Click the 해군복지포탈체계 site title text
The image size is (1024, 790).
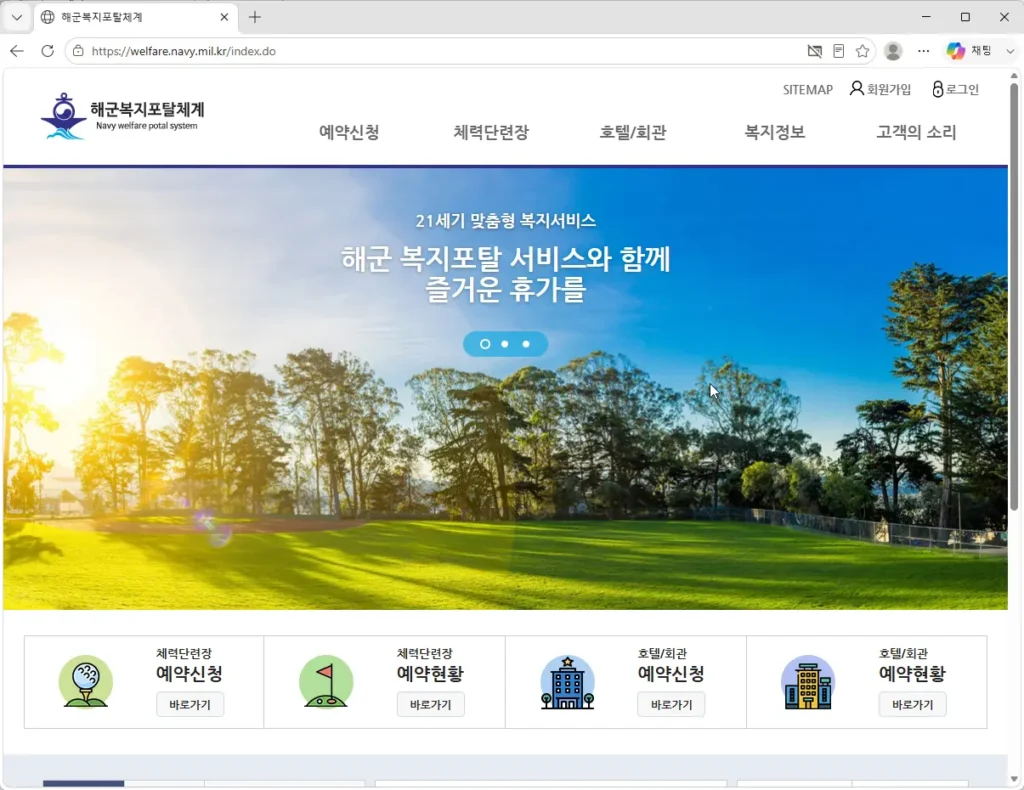click(x=147, y=109)
